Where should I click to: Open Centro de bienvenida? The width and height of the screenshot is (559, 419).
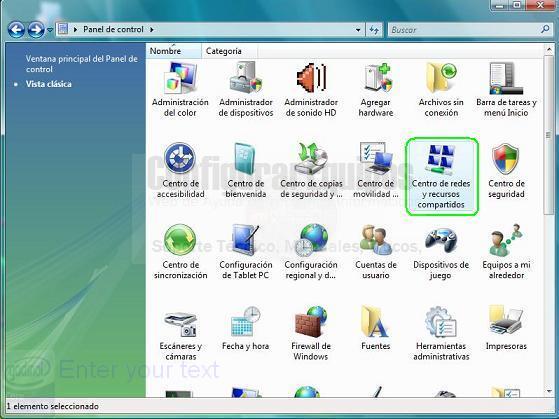[246, 170]
